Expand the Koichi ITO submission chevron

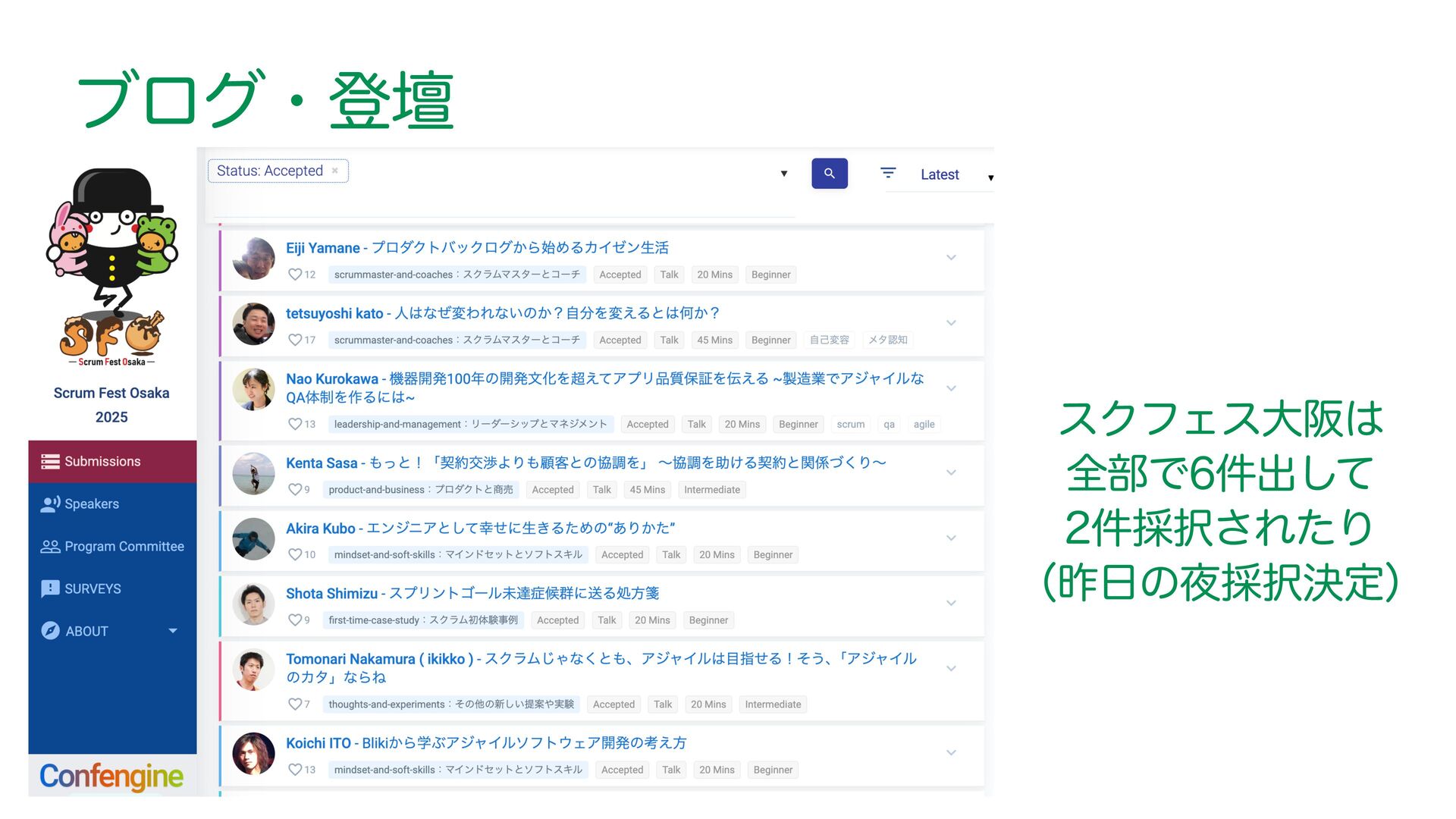pyautogui.click(x=951, y=752)
